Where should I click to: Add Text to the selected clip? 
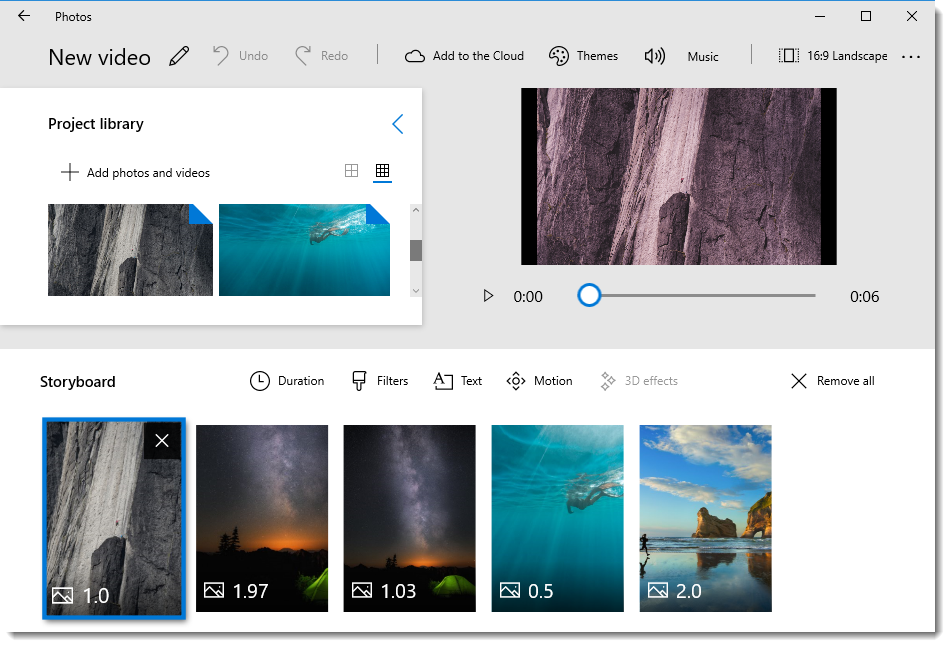point(457,381)
